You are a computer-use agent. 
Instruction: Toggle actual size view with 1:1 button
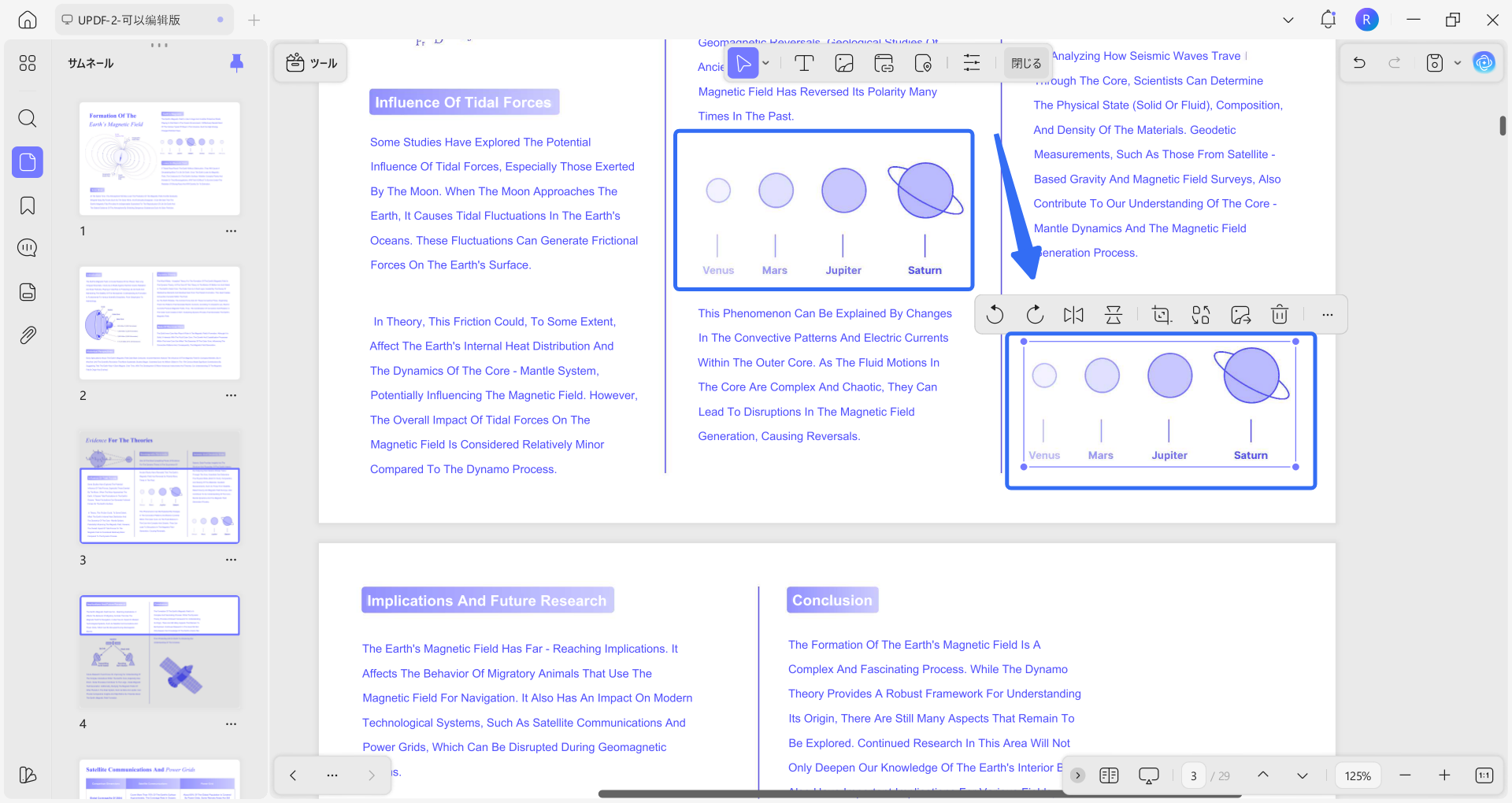click(1484, 775)
